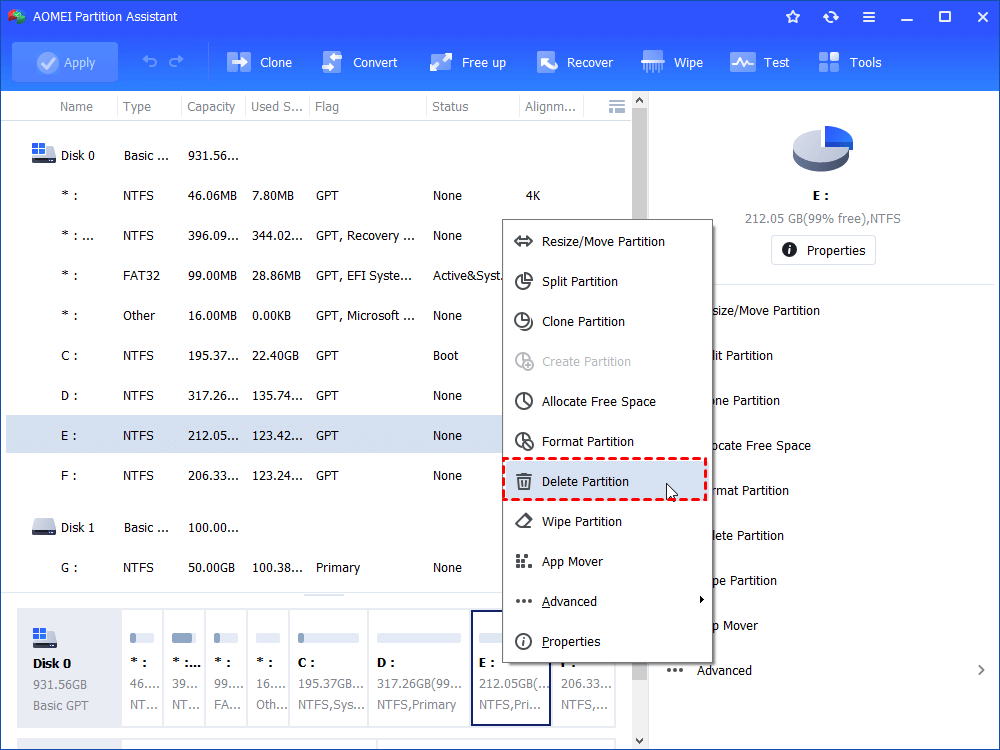Choose Resize/Move Partition in context menu
This screenshot has height=750, width=1000.
[607, 242]
